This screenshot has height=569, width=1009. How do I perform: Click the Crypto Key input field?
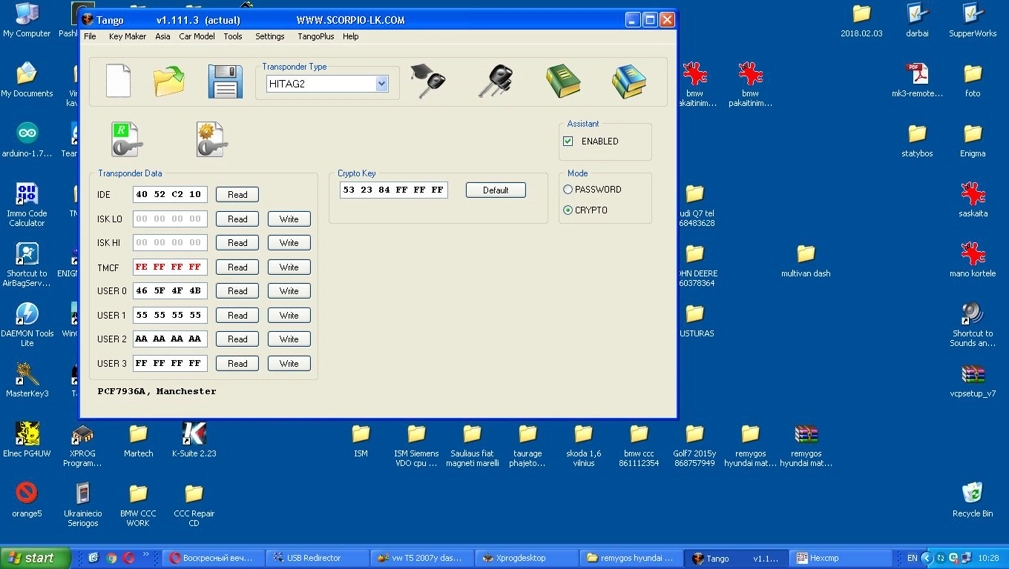point(393,190)
